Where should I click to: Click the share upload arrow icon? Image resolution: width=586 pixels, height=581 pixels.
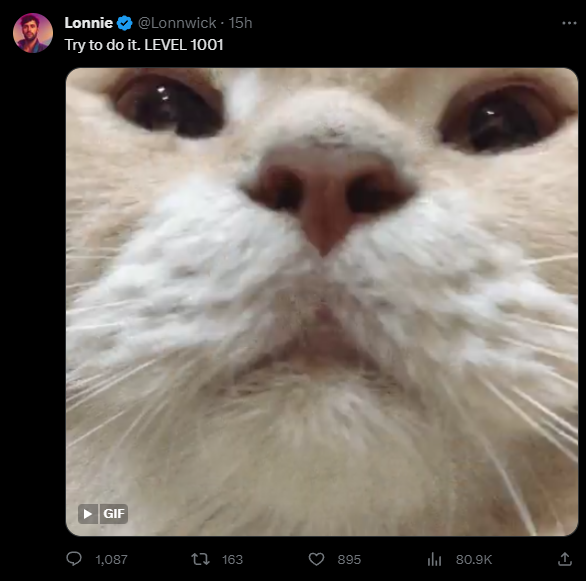(565, 559)
